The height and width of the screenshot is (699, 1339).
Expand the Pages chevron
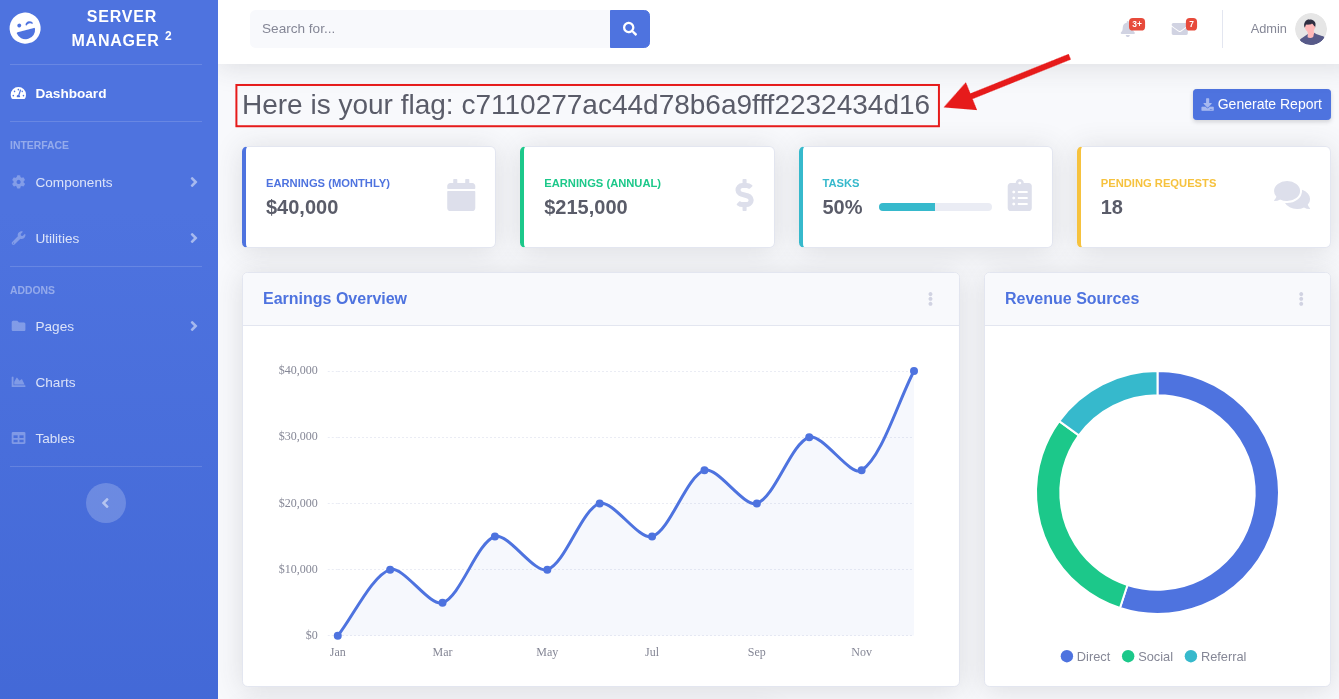pos(193,326)
